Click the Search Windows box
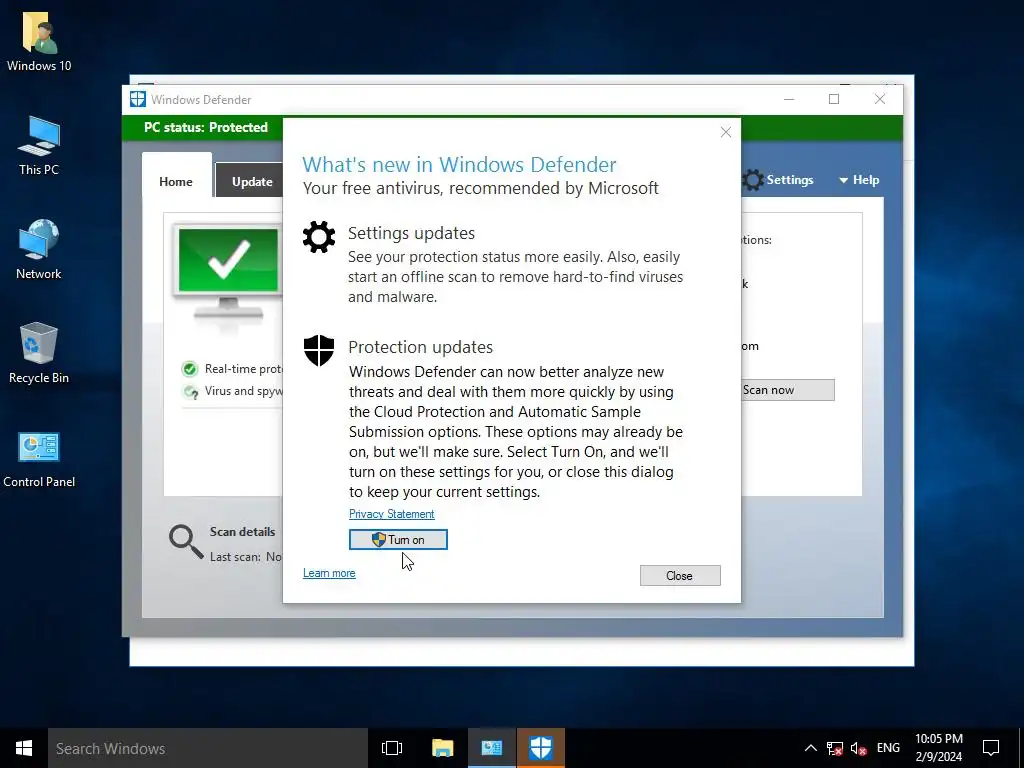Viewport: 1024px width, 768px height. (x=208, y=748)
